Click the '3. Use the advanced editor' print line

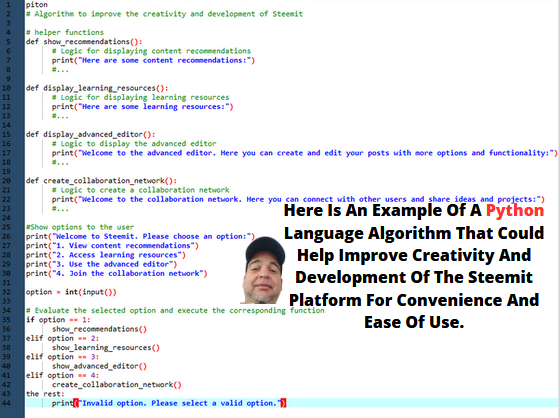pos(101,264)
